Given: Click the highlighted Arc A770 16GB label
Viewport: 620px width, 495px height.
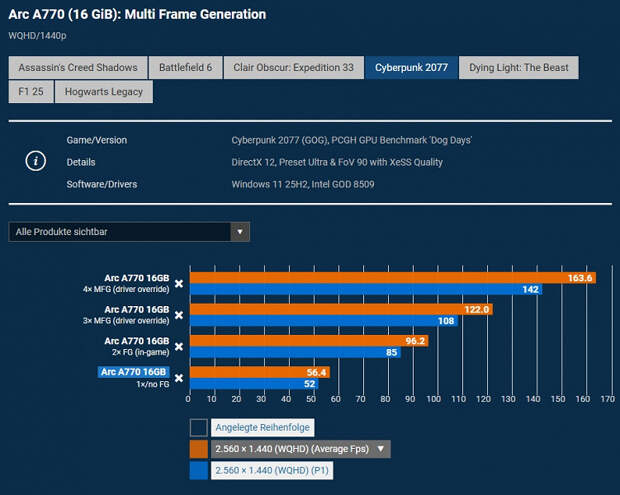Looking at the screenshot, I should [x=133, y=372].
